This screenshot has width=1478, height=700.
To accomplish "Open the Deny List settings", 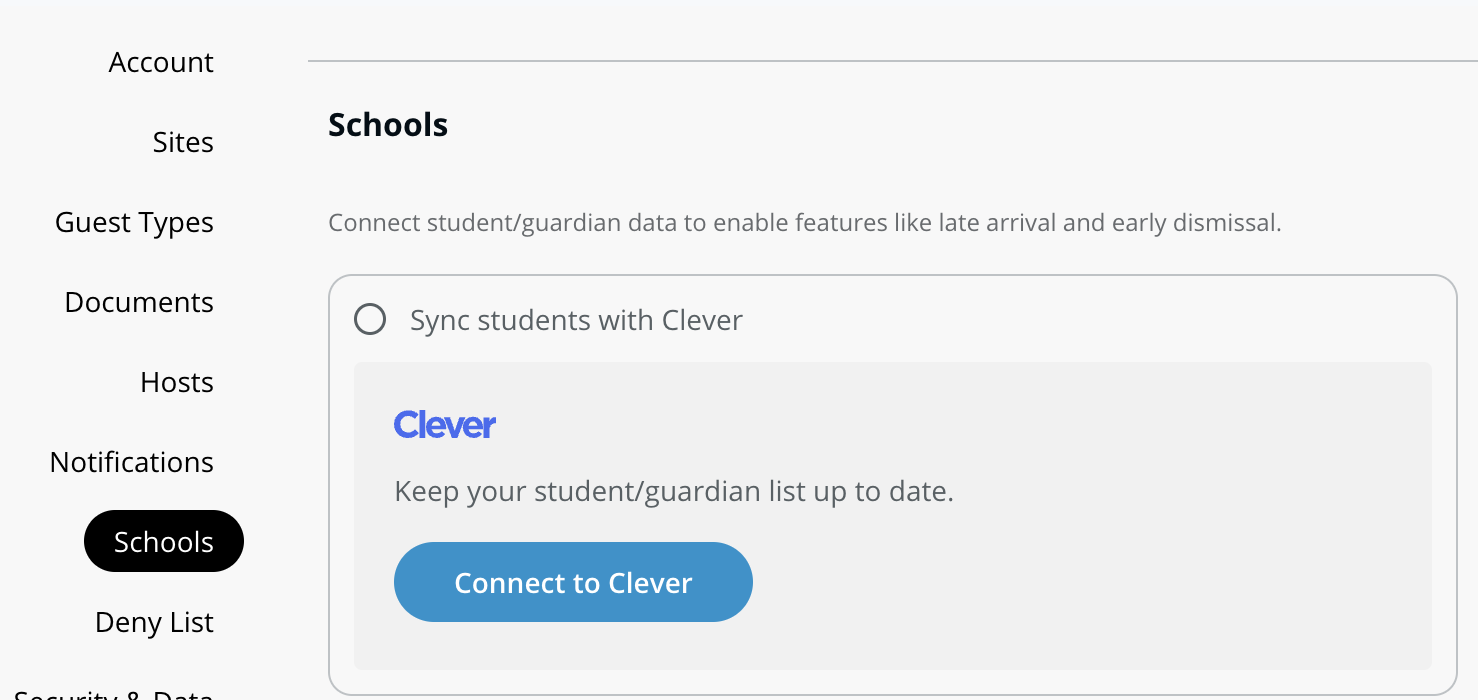I will tap(154, 622).
